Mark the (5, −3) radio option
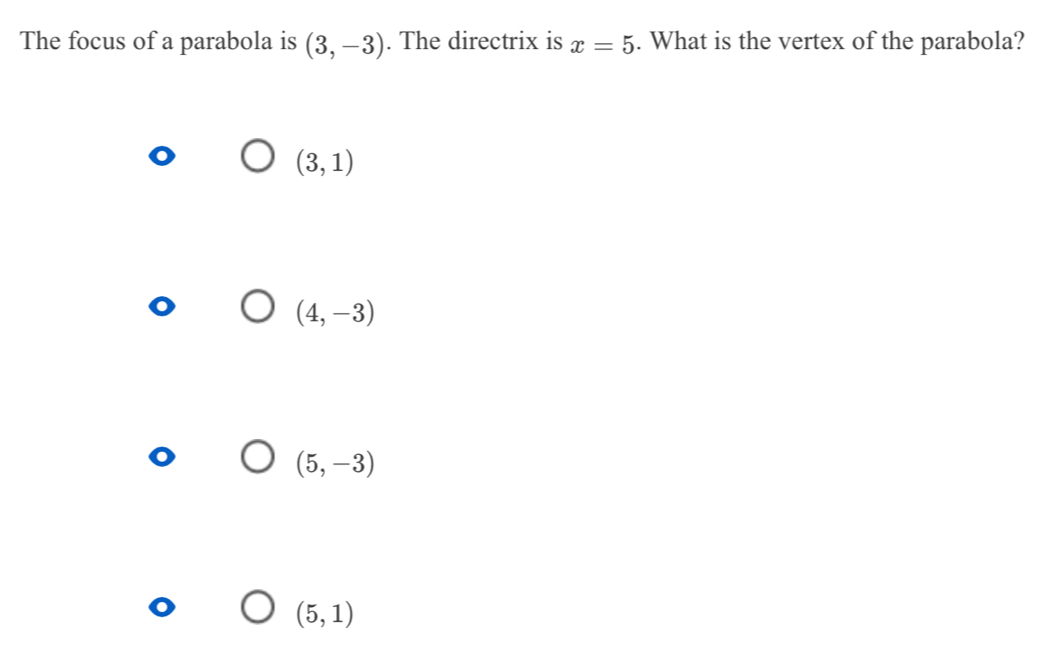The width and height of the screenshot is (1047, 651). pos(257,457)
